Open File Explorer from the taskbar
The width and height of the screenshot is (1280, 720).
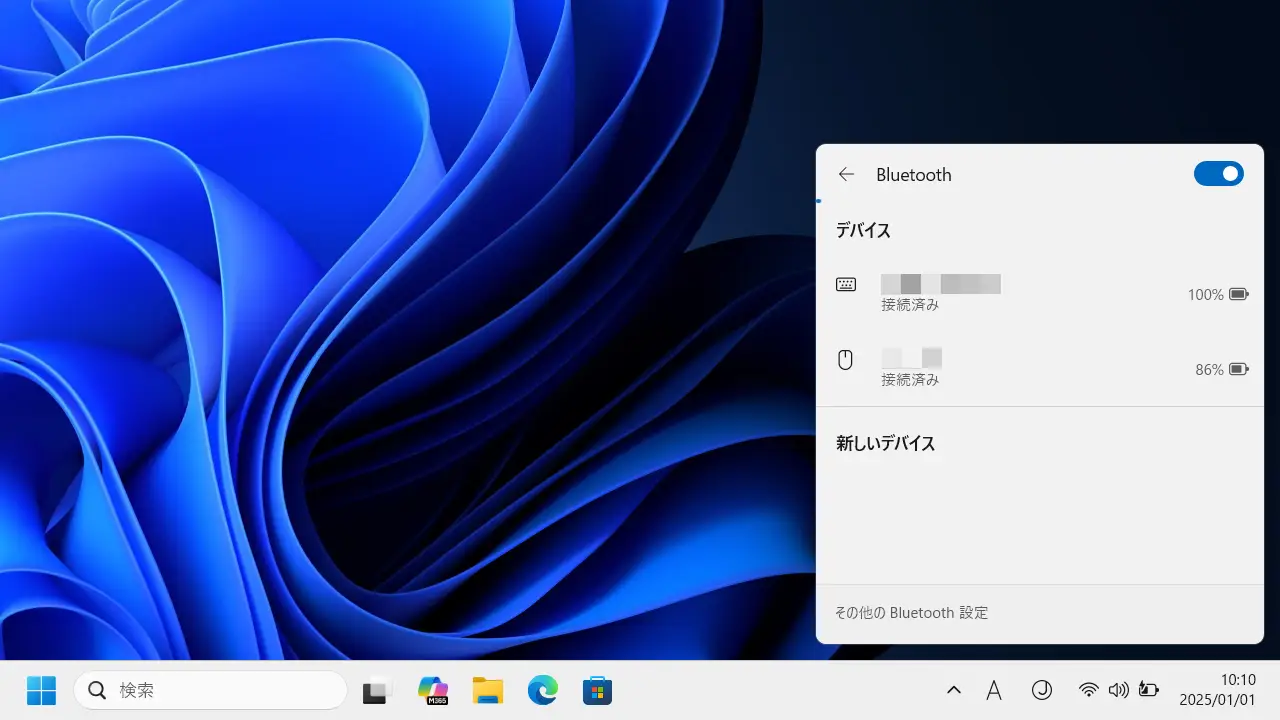pos(487,689)
